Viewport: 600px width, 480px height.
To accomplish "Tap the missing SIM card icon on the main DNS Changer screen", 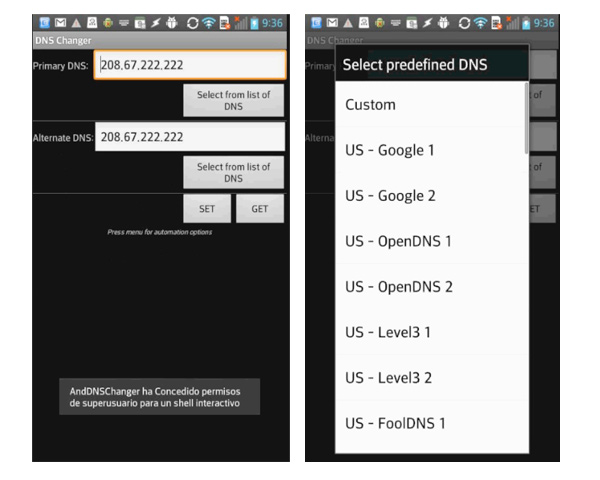I will pyautogui.click(x=225, y=23).
